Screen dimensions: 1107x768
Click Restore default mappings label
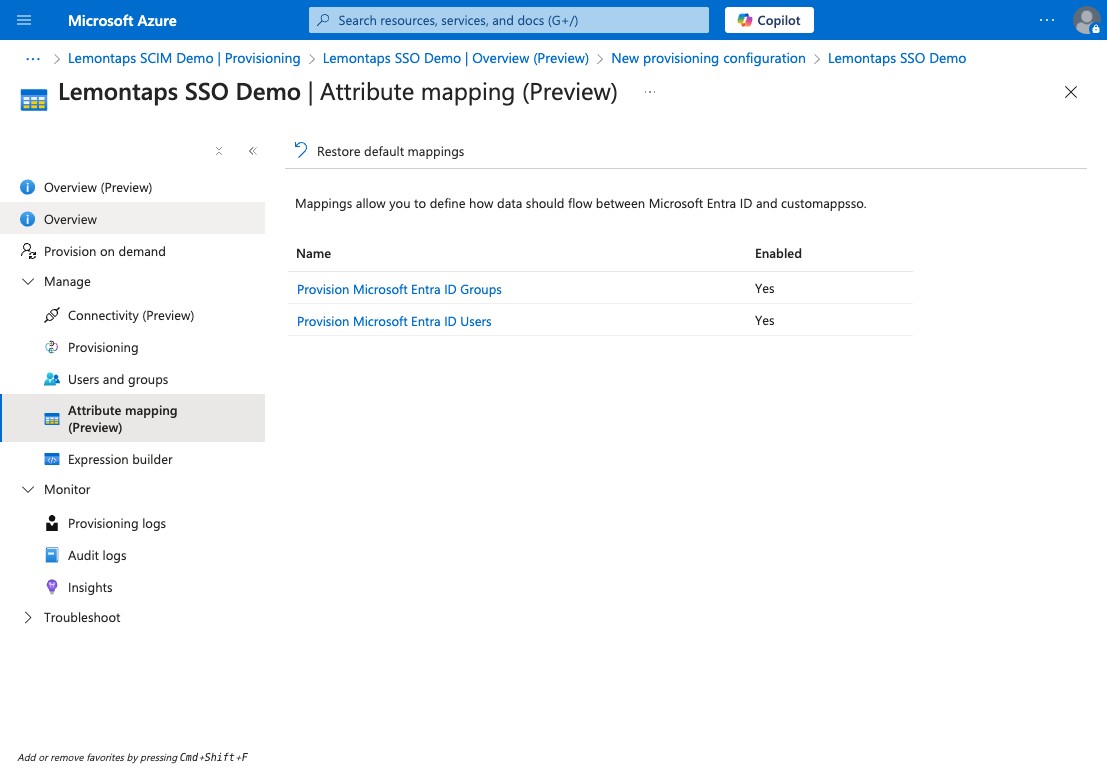click(390, 152)
